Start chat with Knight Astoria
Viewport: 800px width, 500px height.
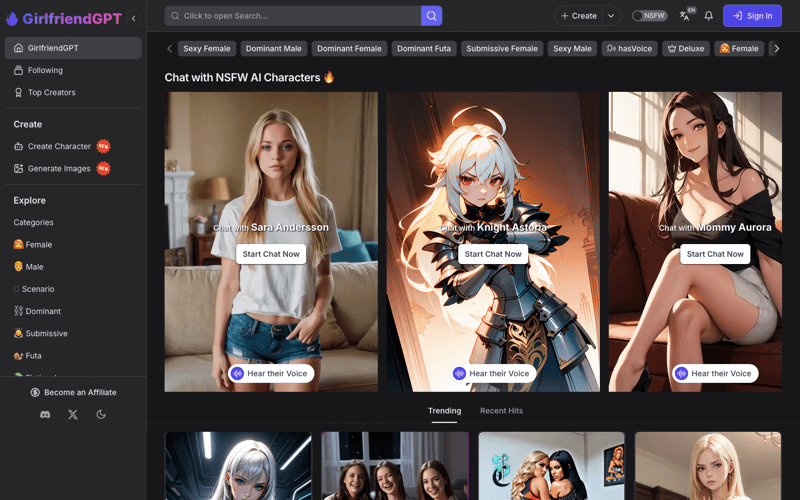coord(493,254)
